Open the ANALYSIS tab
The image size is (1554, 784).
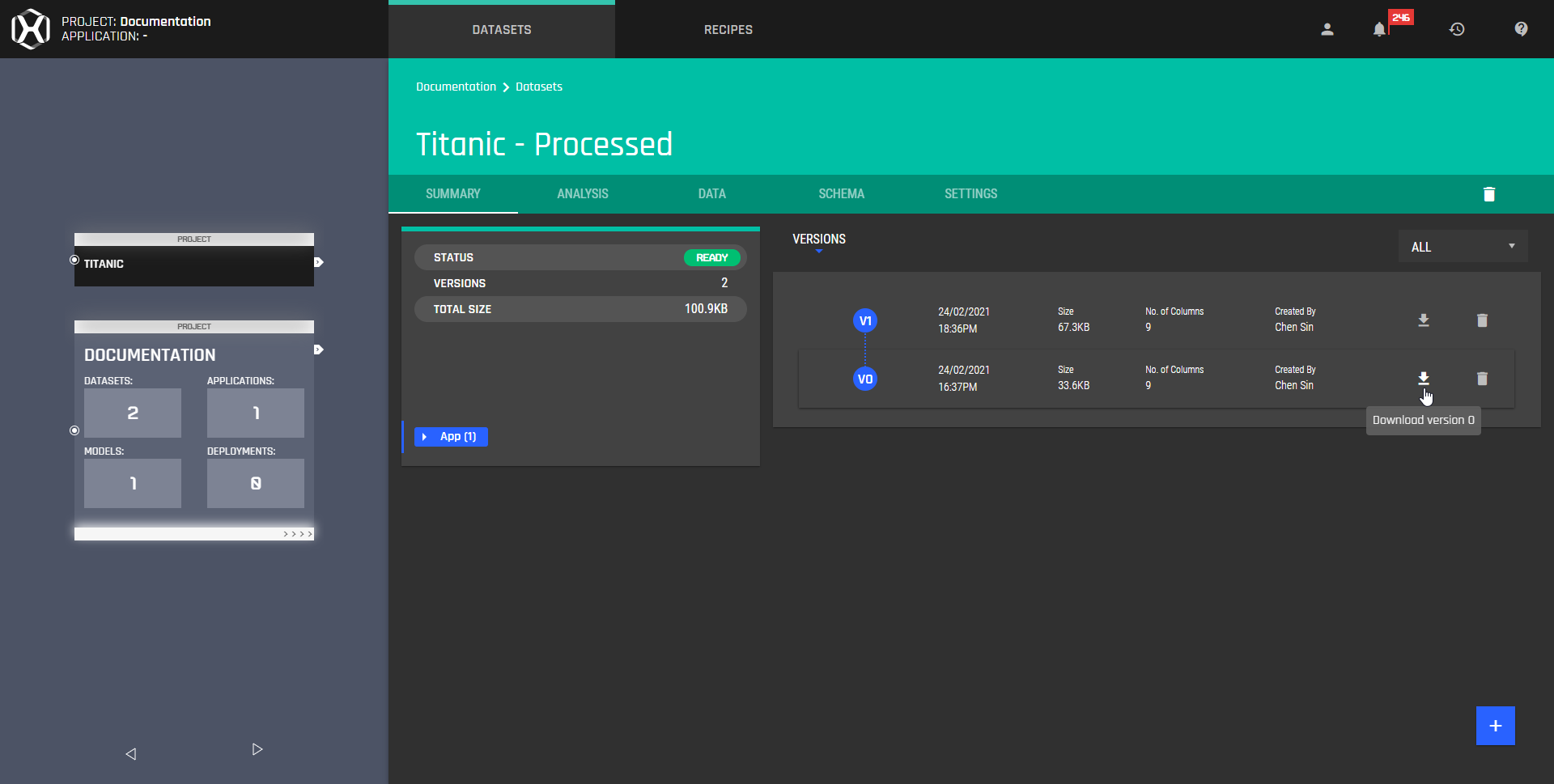point(583,194)
